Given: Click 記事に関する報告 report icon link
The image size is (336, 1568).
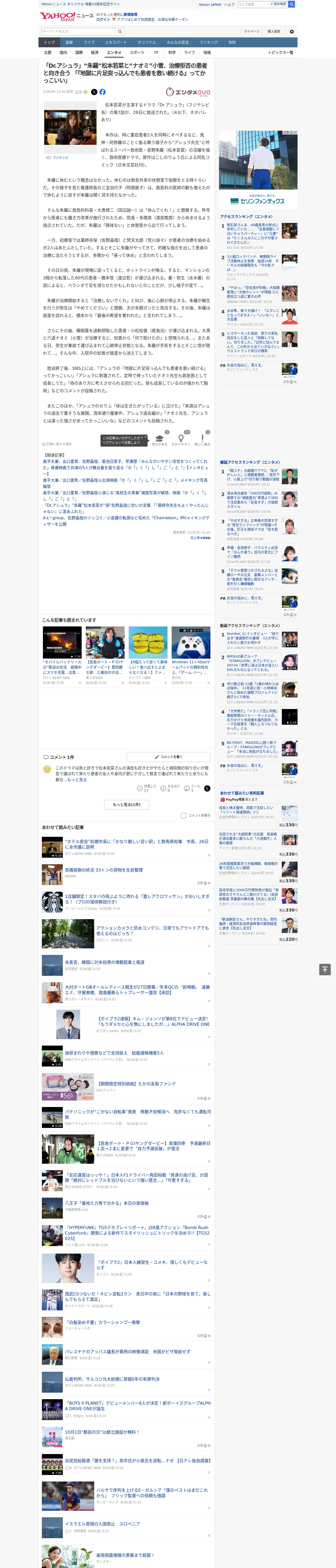Looking at the screenshot, I should pos(57,444).
